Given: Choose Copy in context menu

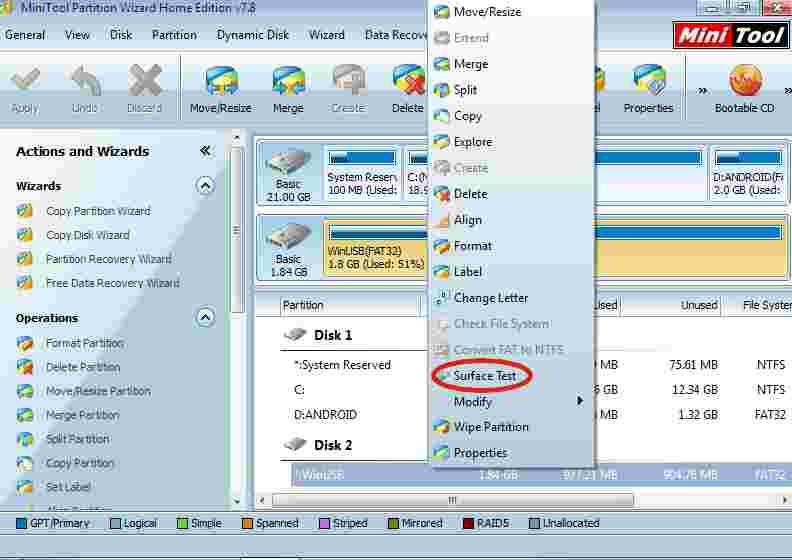Looking at the screenshot, I should [513, 116].
